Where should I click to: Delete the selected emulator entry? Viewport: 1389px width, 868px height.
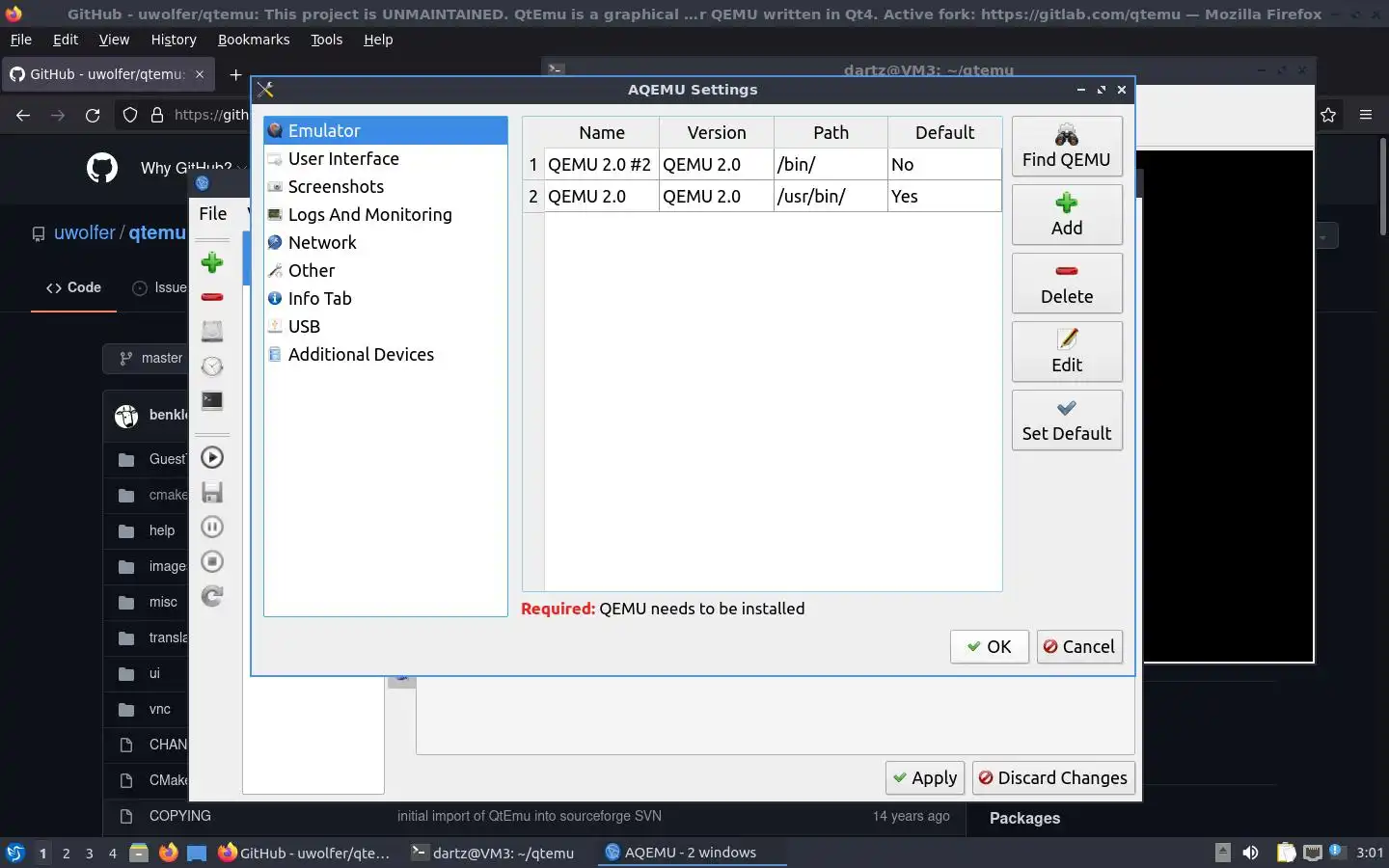(x=1067, y=284)
